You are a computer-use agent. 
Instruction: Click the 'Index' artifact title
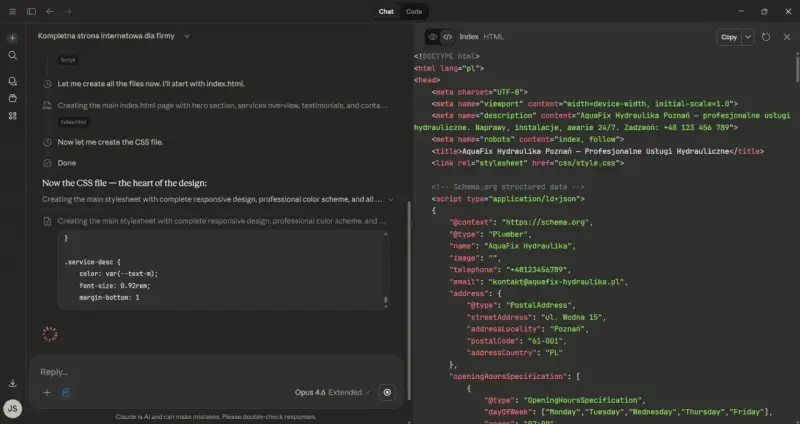pos(469,37)
